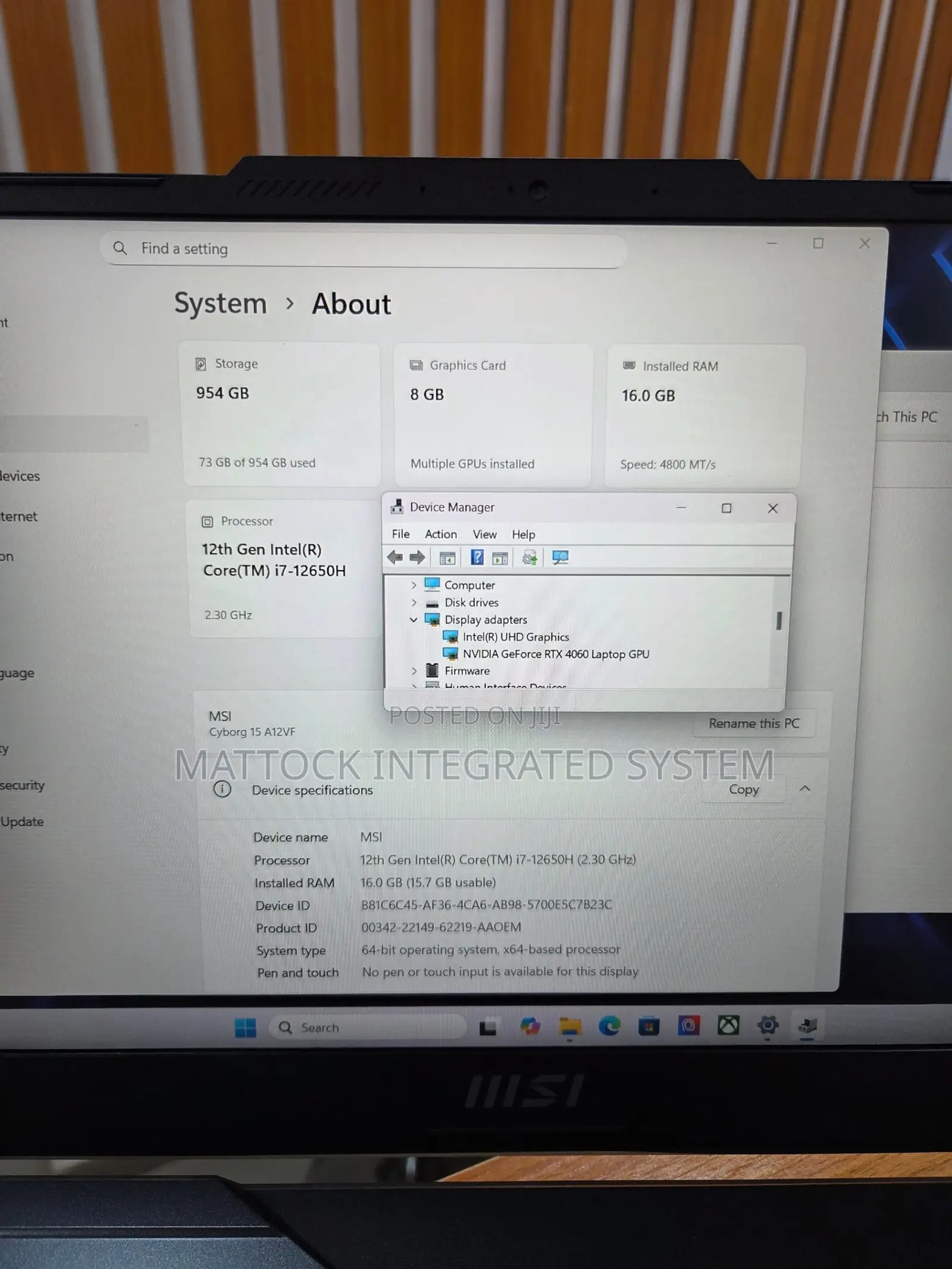The height and width of the screenshot is (1269, 952).
Task: Click the Device Manager title bar icon
Action: [397, 507]
